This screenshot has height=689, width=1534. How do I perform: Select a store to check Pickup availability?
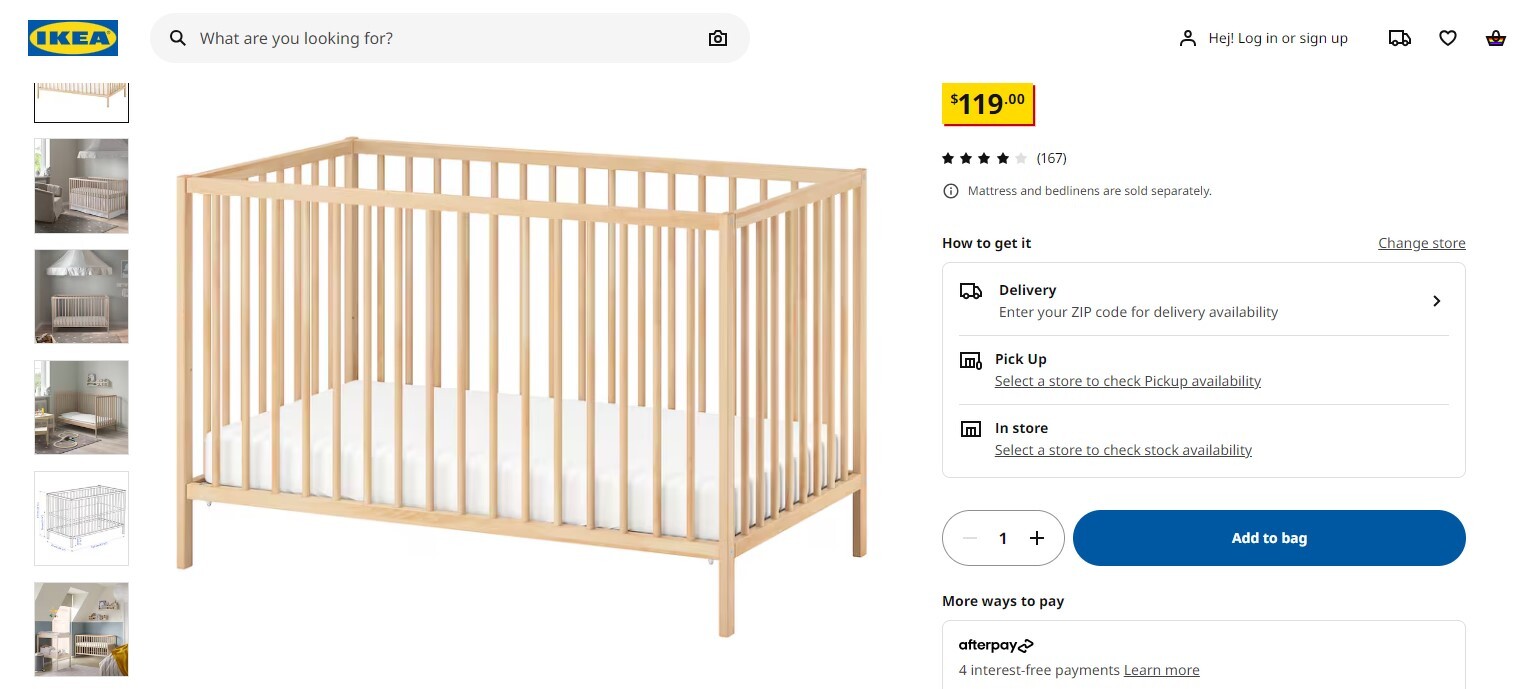click(x=1127, y=381)
